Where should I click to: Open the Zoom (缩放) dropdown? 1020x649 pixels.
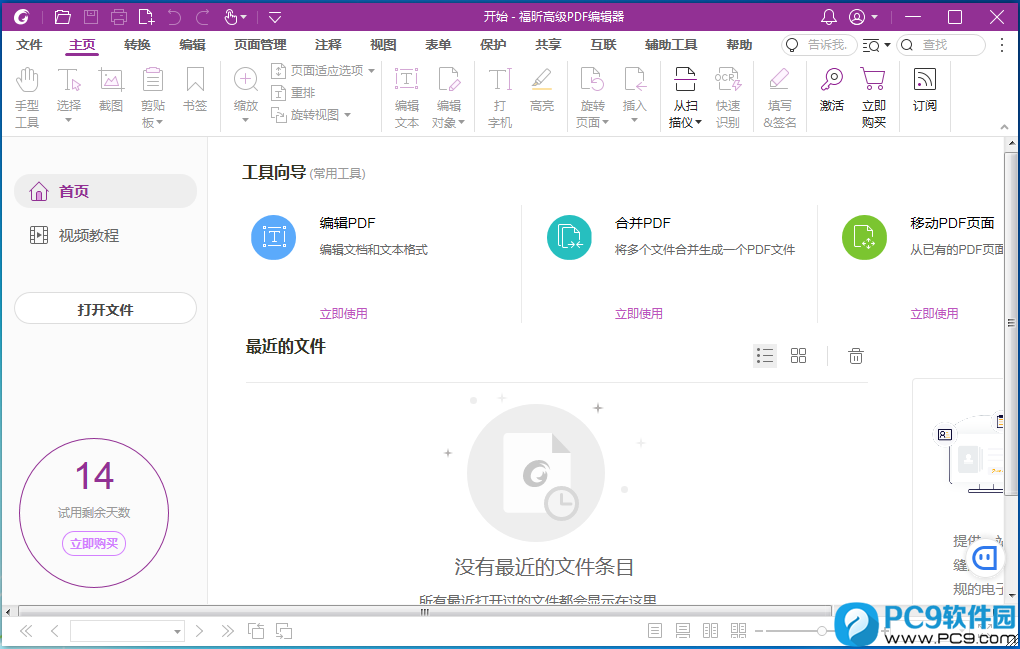click(x=245, y=120)
